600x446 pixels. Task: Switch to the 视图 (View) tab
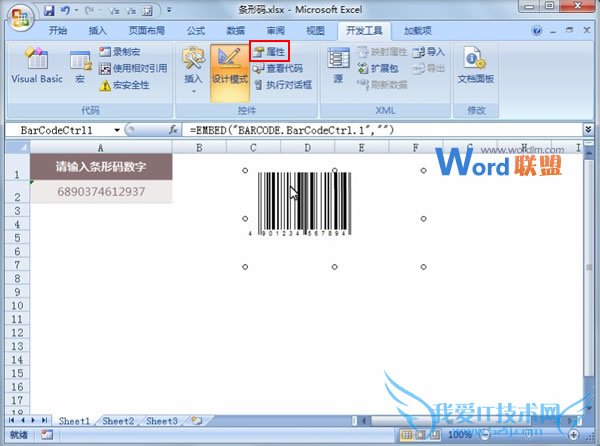315,30
